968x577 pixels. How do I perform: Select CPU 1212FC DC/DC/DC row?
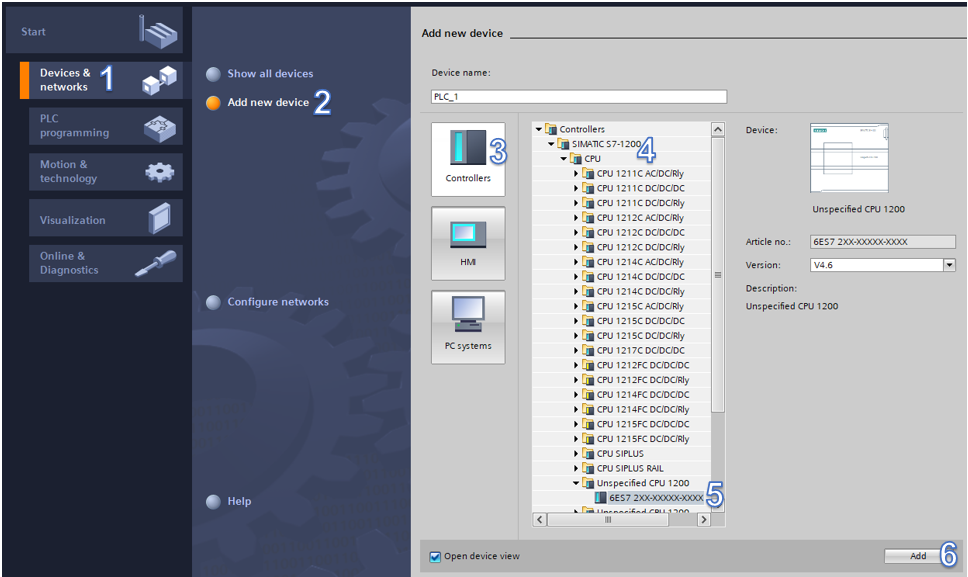click(x=621, y=365)
